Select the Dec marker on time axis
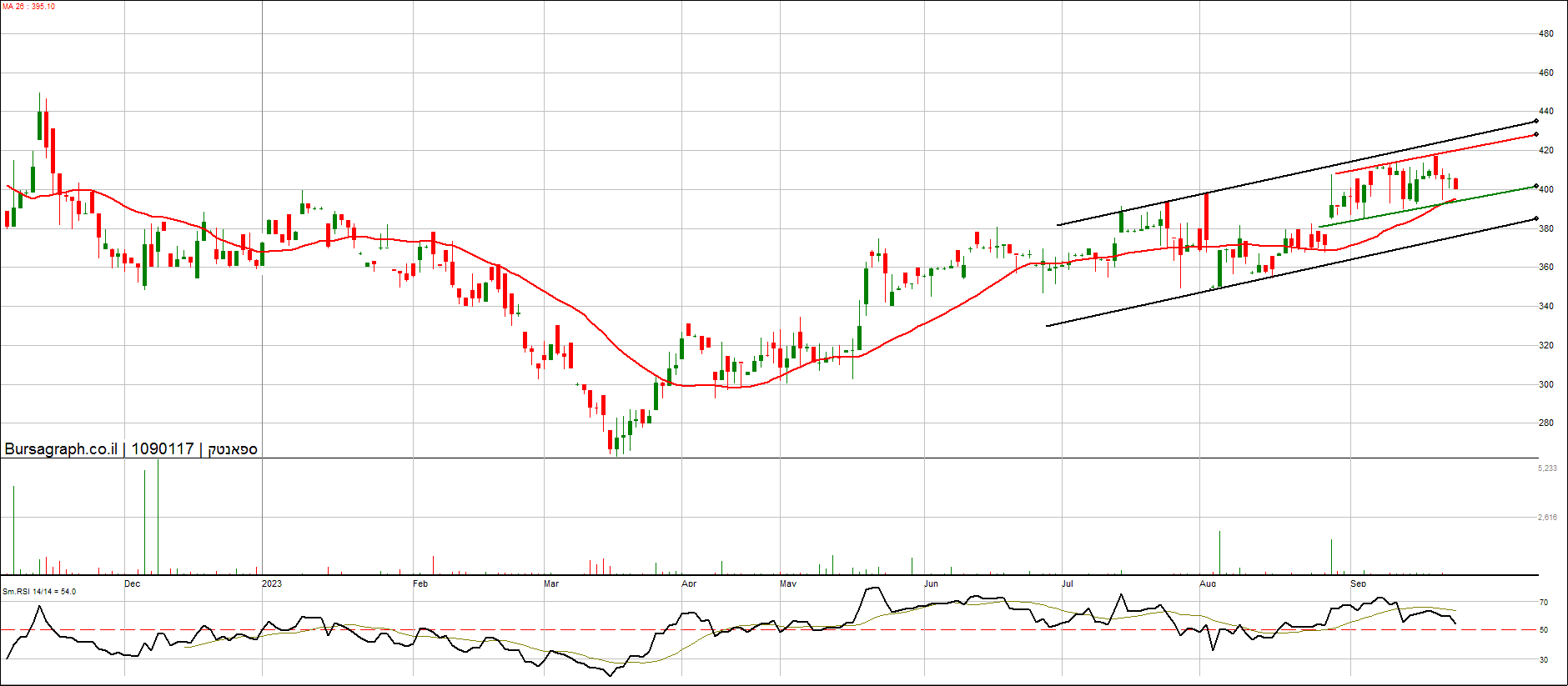Viewport: 1568px width, 686px height. [x=132, y=583]
